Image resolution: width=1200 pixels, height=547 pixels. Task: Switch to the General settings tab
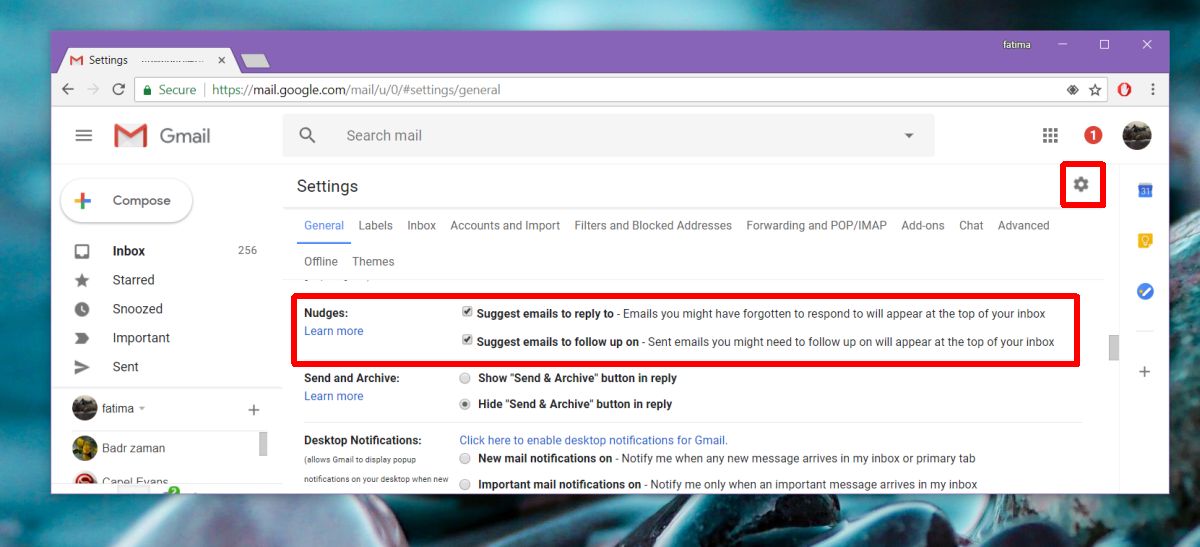324,226
